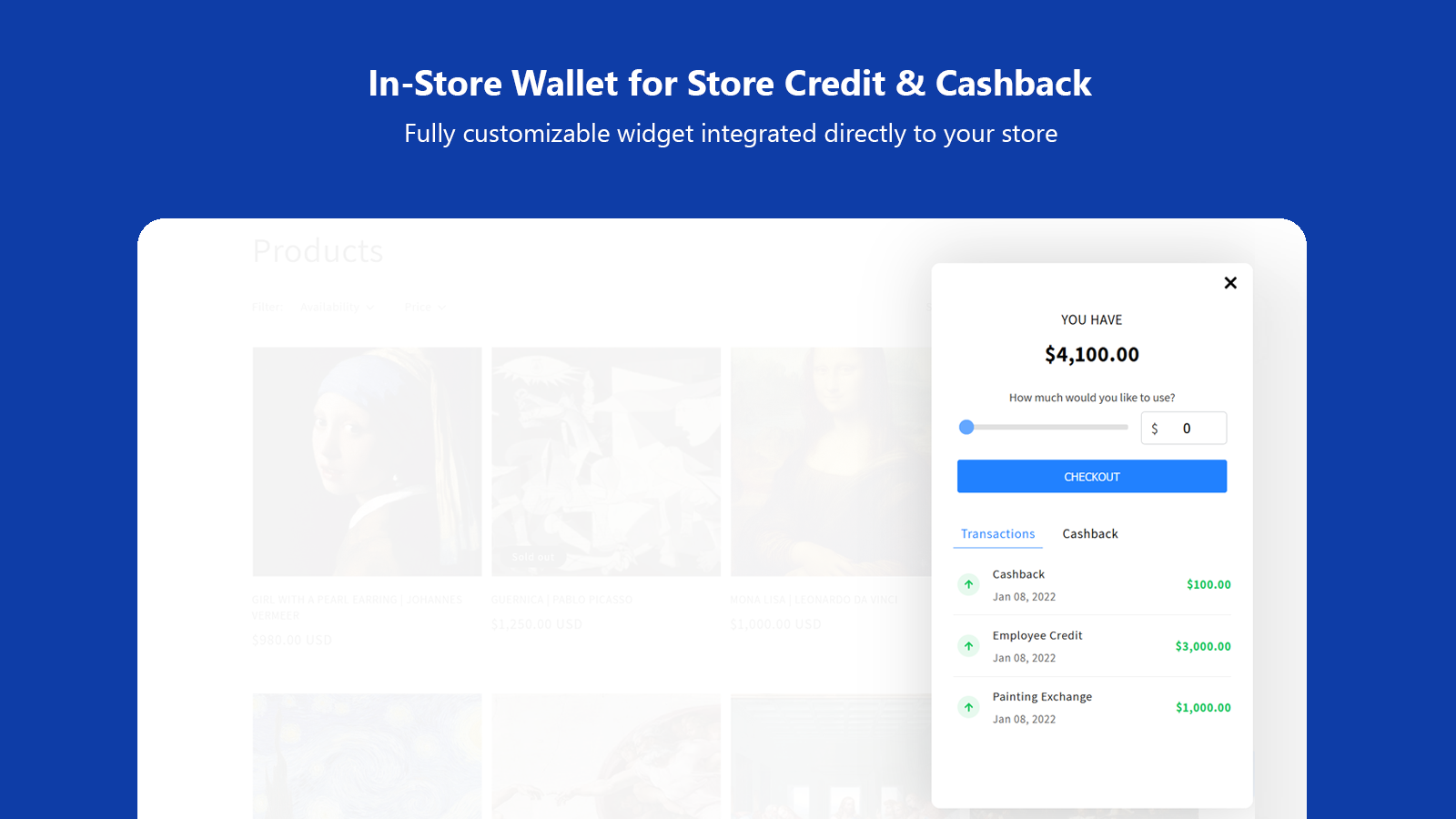
Task: Close the wallet widget with X icon
Action: tap(1230, 283)
